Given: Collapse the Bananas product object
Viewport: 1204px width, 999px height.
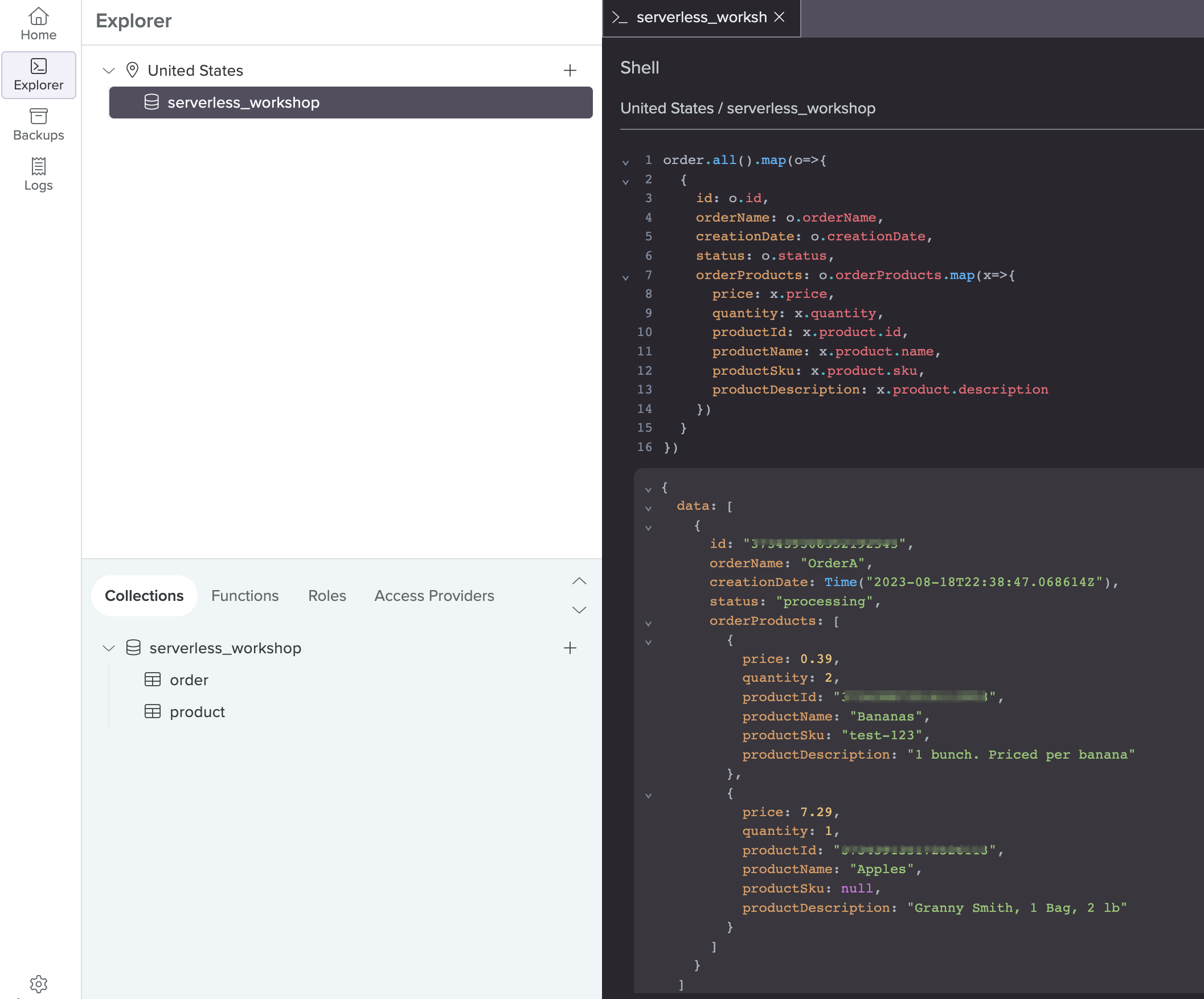Looking at the screenshot, I should pos(648,643).
